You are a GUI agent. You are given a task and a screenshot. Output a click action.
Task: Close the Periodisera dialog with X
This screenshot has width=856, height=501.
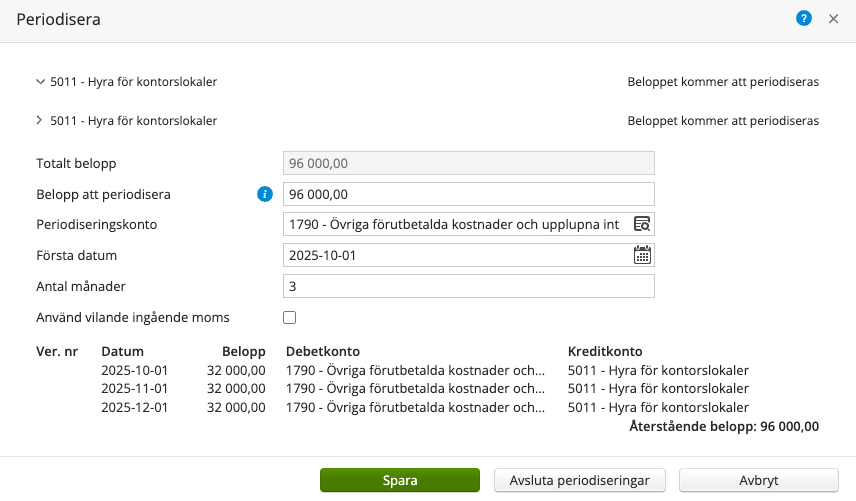833,19
